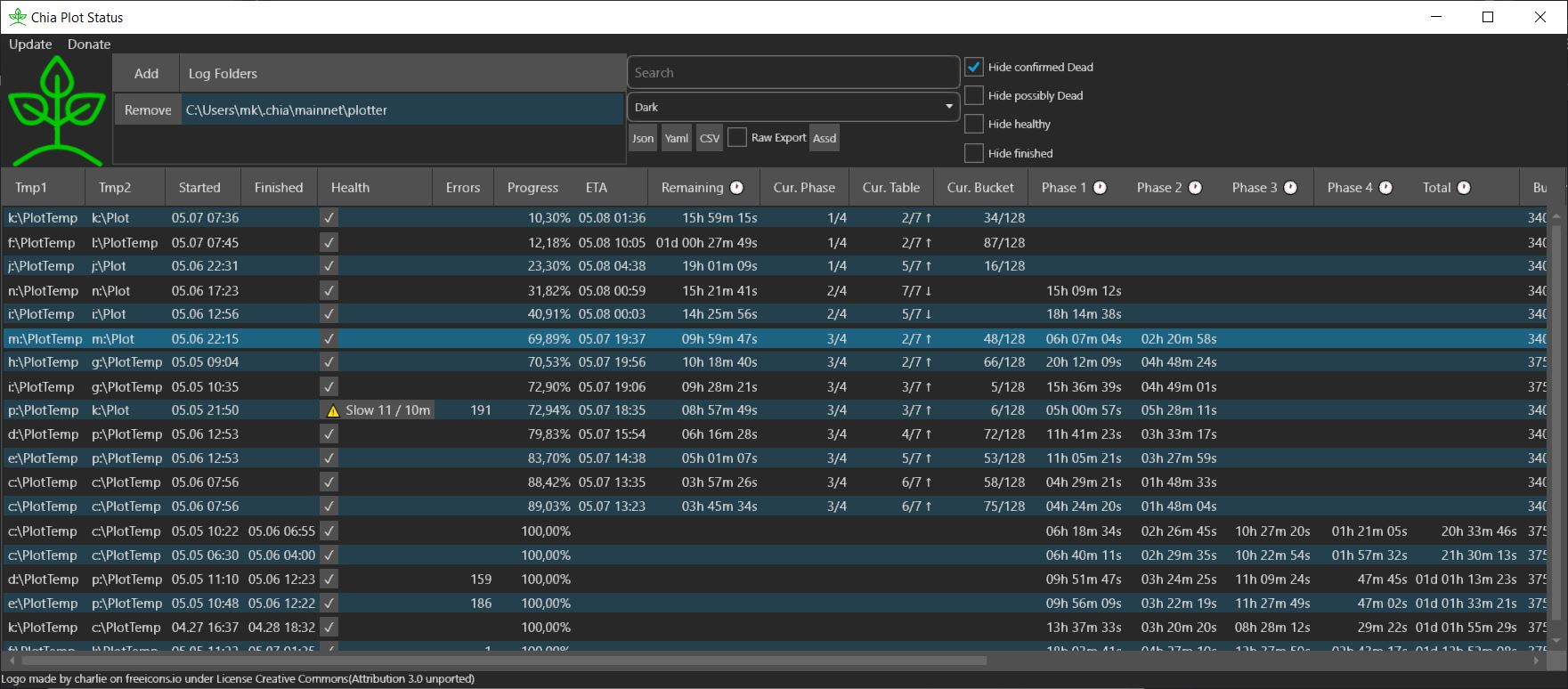Sort by the Errors column header
The image size is (1568, 689).
[463, 187]
